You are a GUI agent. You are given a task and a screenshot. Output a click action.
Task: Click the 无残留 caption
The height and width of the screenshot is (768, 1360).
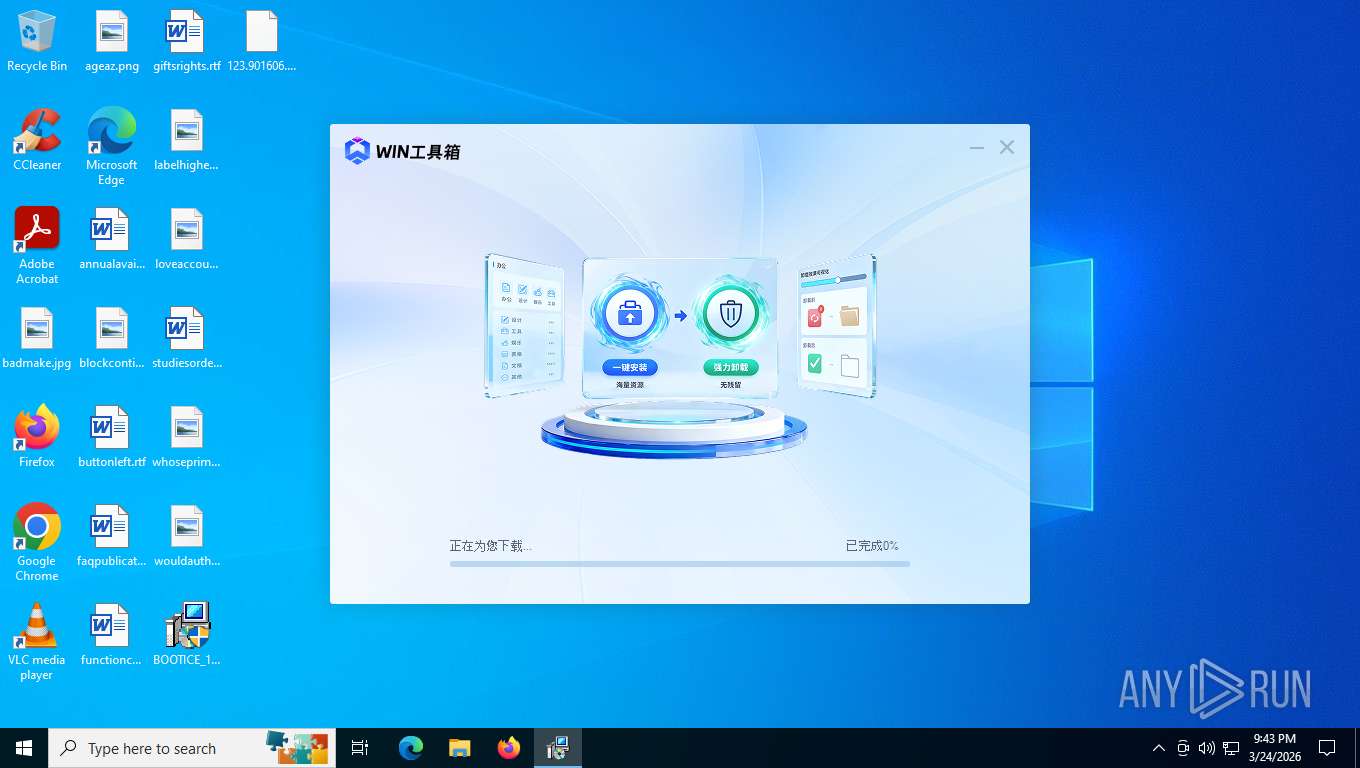click(x=731, y=385)
